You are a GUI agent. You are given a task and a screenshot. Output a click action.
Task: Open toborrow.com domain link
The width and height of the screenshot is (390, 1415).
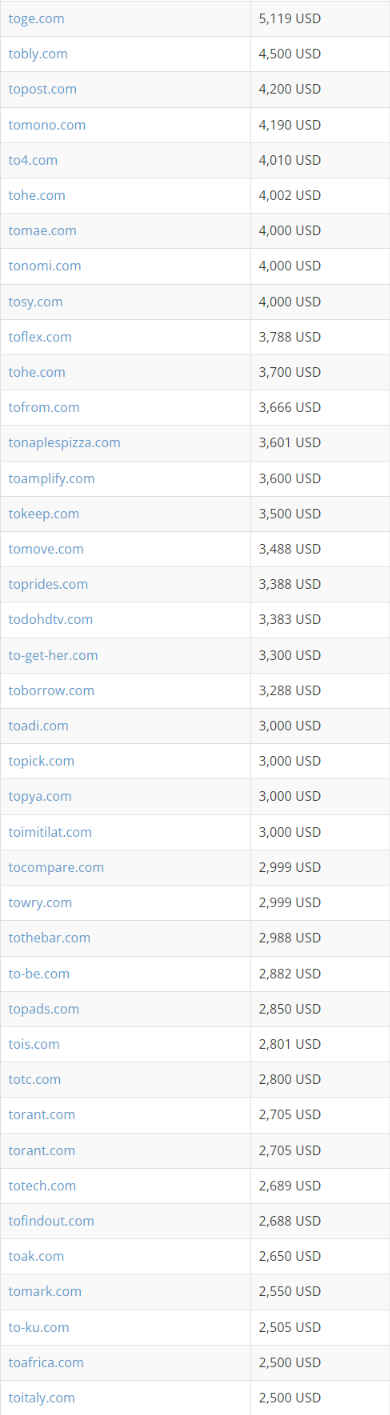[x=52, y=690]
